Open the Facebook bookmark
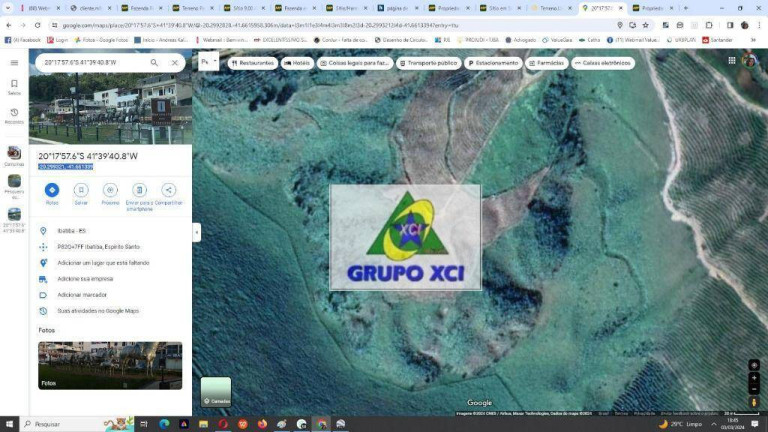 tap(23, 40)
